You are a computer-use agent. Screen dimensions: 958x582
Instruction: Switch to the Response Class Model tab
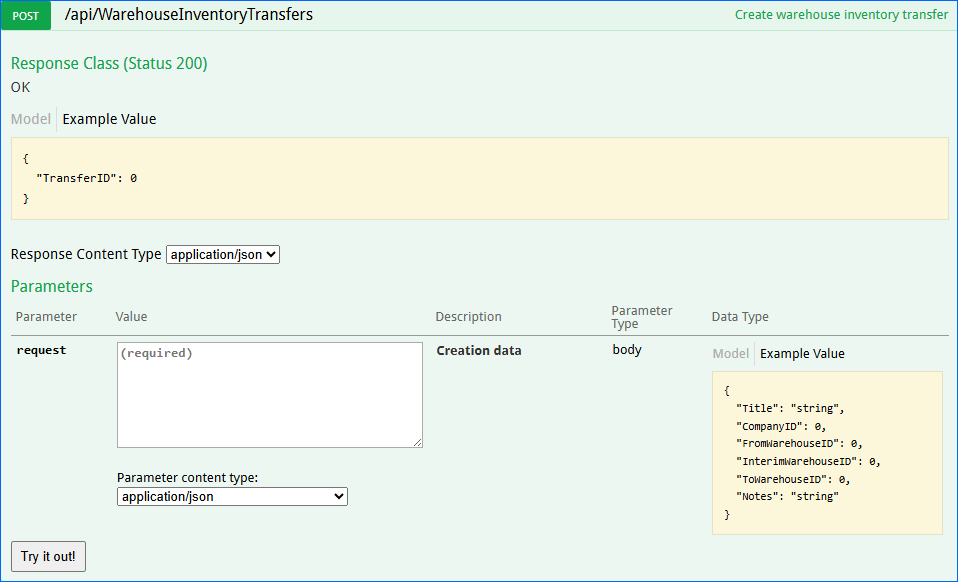pyautogui.click(x=31, y=119)
